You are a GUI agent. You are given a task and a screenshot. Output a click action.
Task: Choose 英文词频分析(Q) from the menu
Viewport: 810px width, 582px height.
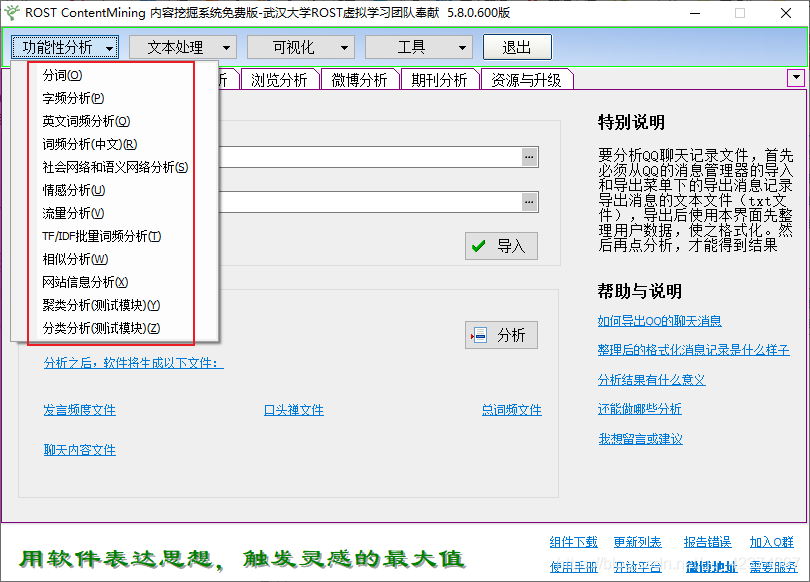tap(86, 121)
